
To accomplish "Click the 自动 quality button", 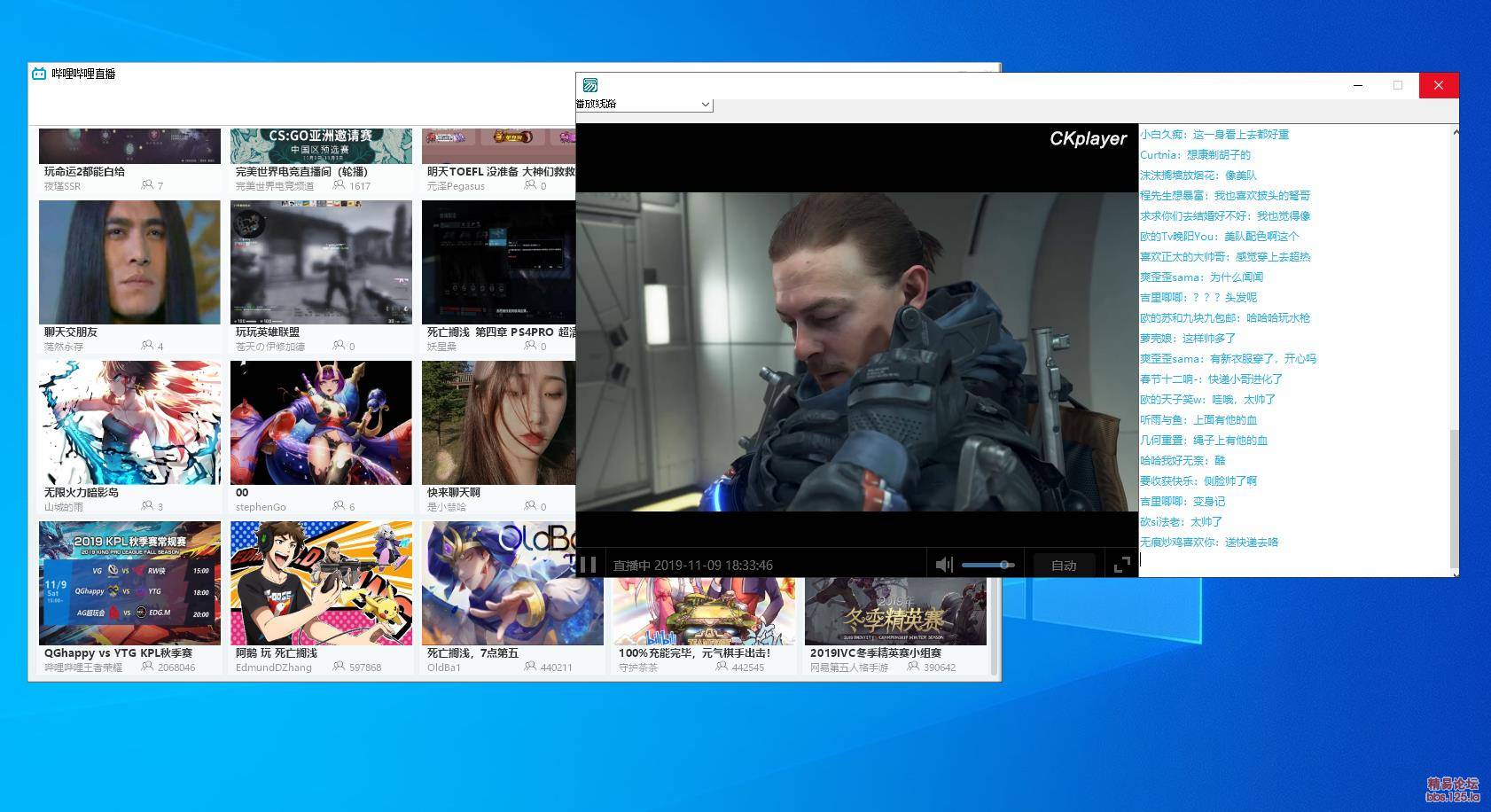I will [1064, 565].
